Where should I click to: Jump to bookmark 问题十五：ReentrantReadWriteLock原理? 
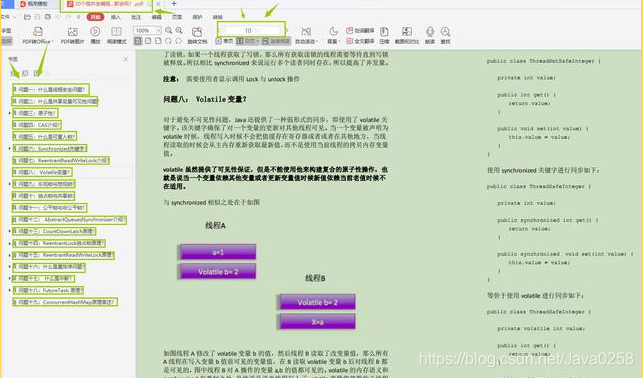[64, 255]
